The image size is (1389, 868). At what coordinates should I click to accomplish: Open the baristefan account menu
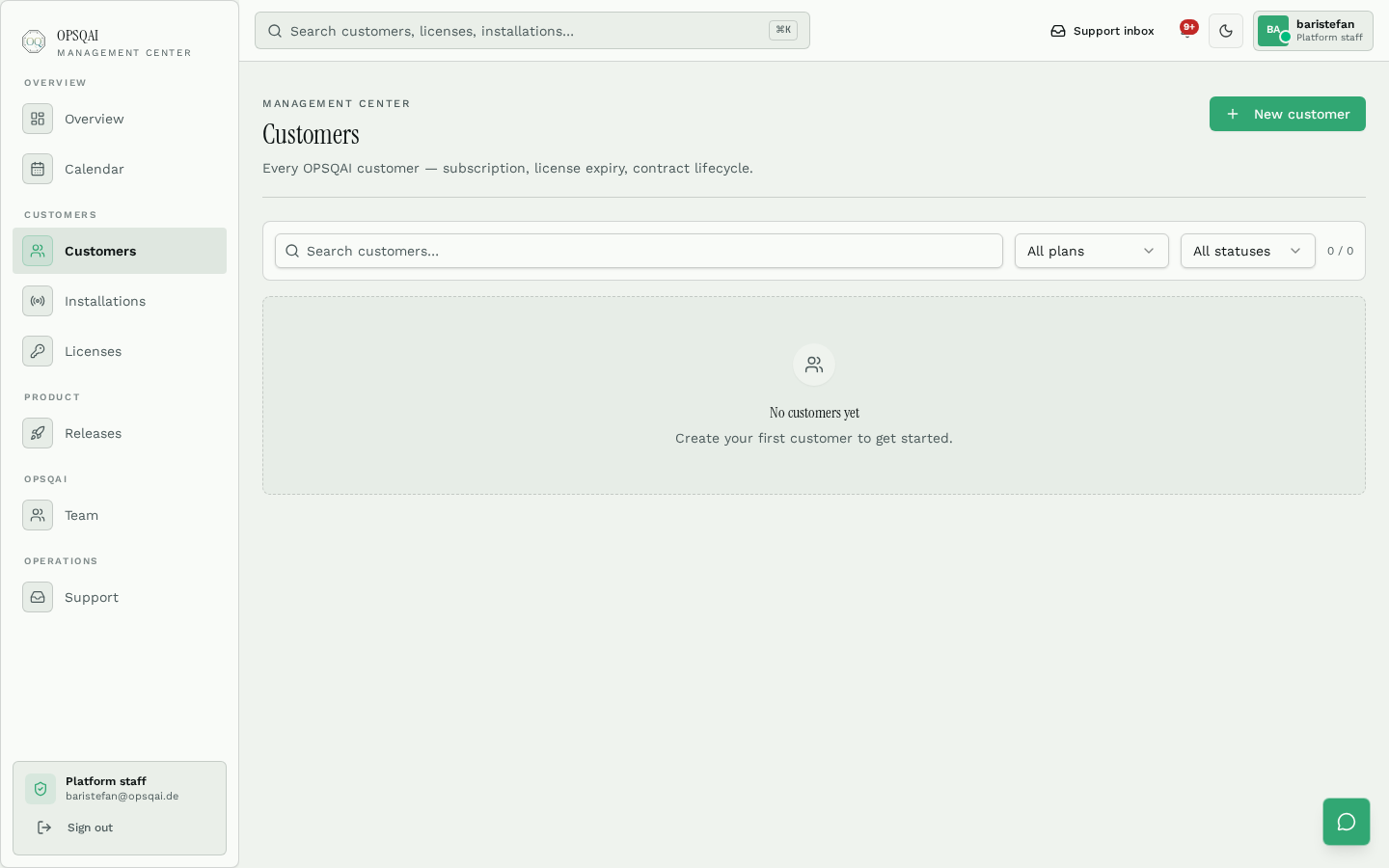[x=1313, y=31]
